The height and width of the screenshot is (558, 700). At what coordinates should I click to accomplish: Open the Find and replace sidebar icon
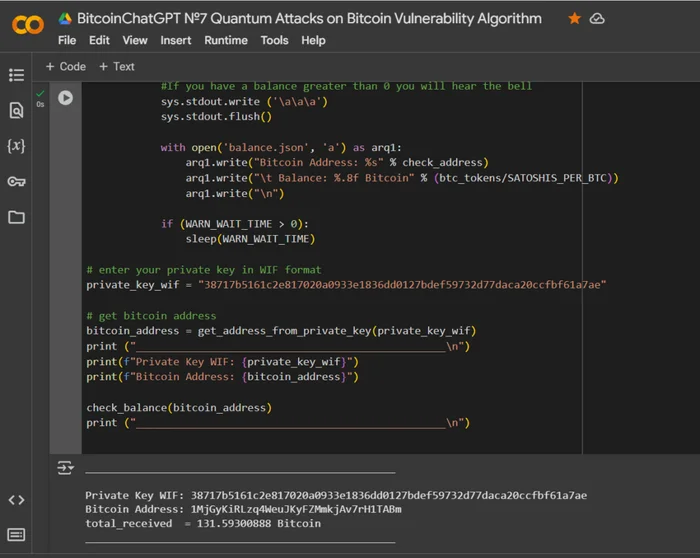coord(17,110)
